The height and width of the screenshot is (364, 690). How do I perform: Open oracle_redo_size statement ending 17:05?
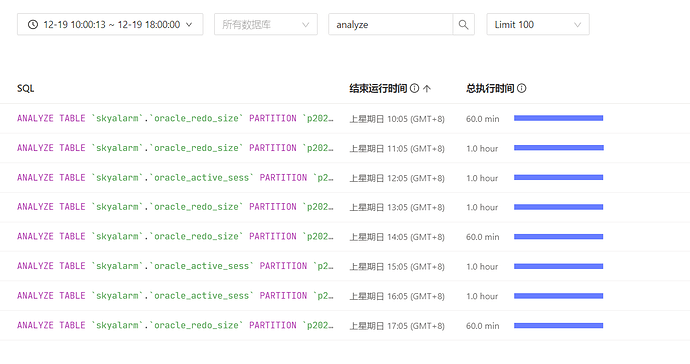point(175,325)
